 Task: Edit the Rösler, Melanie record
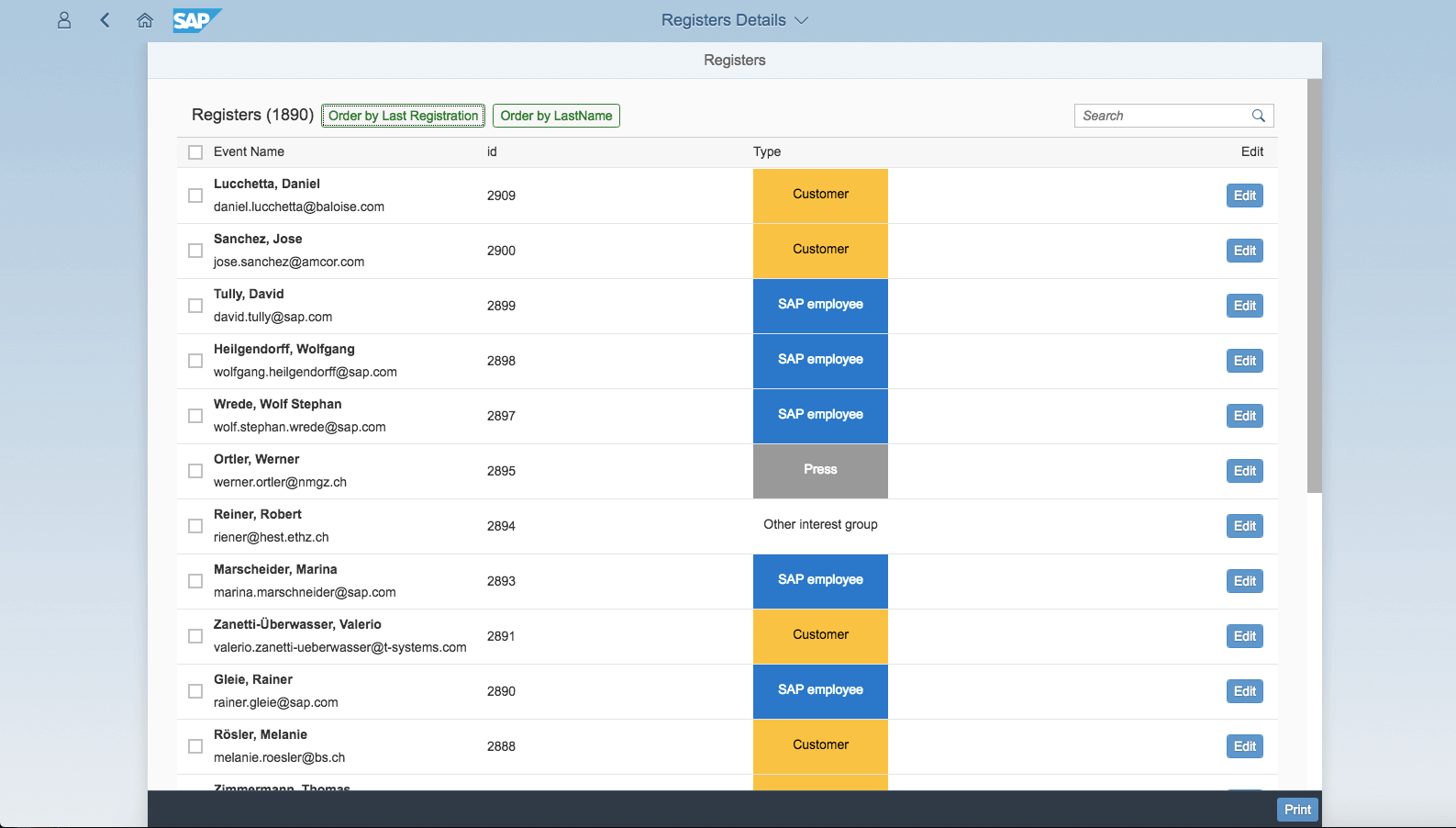(1245, 746)
